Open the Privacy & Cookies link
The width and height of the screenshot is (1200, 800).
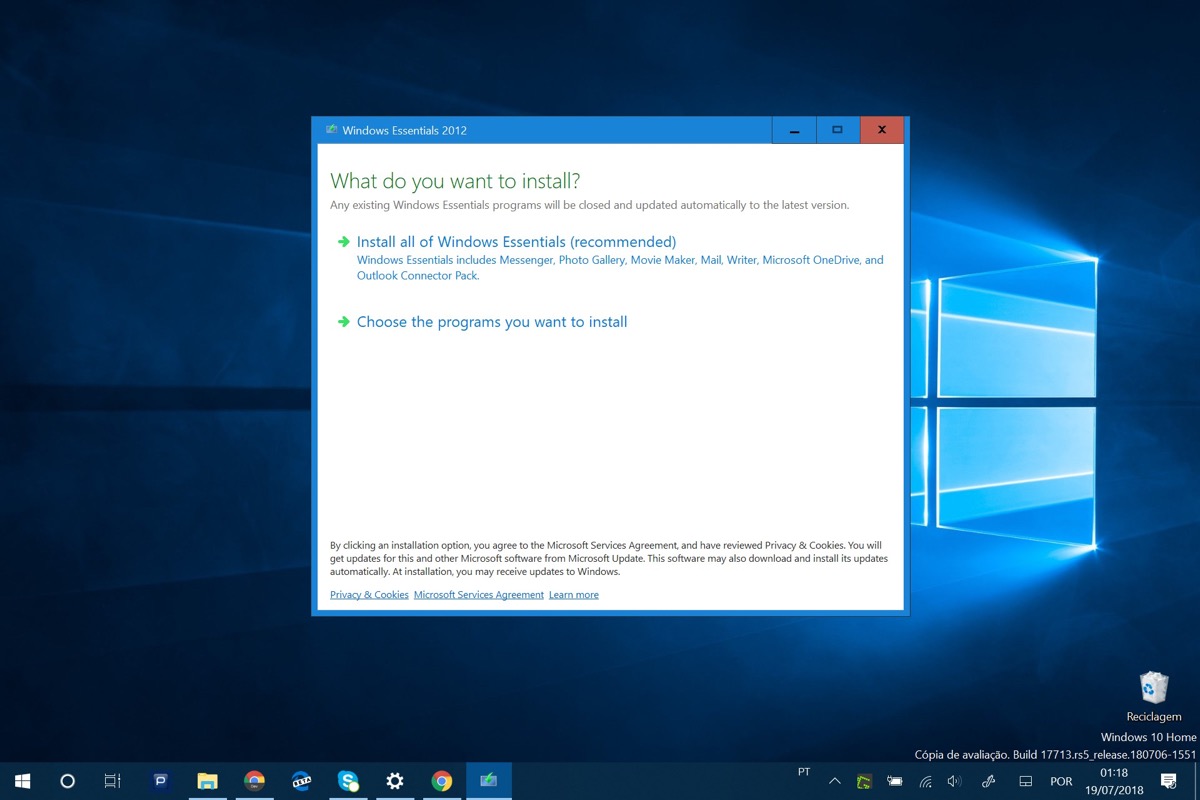click(369, 595)
